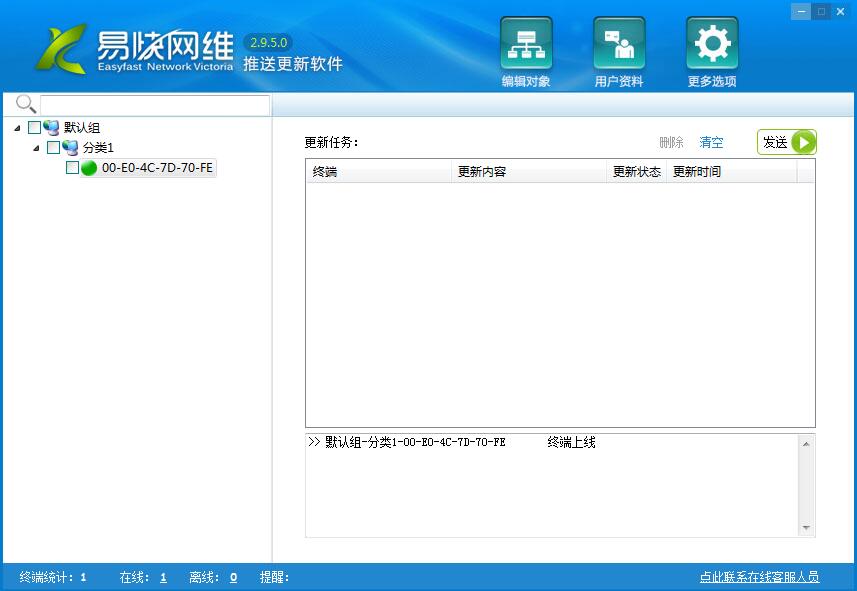Click the green online status dot of terminal 00-E0-4C-7D-70-FE
Screen dimensions: 857x591
tap(88, 168)
